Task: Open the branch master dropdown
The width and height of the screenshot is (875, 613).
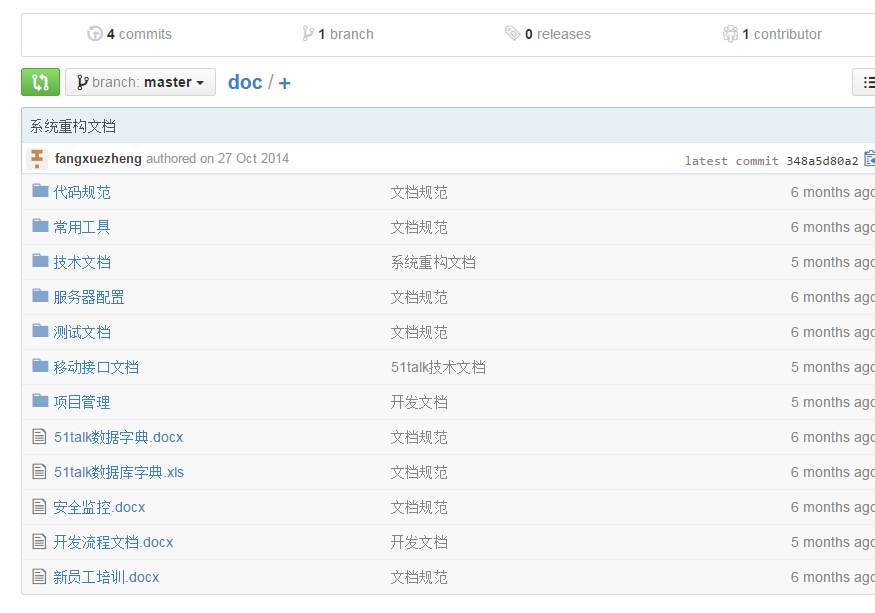Action: pyautogui.click(x=140, y=82)
